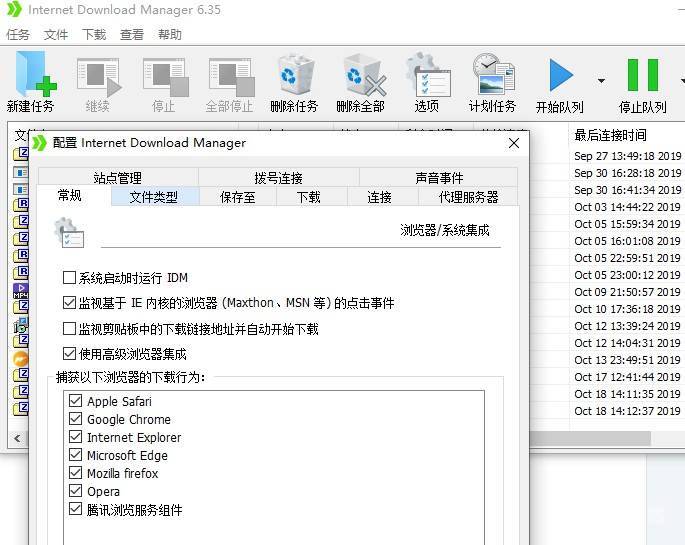Stop the queue with the green pause icon
Screen dimensions: 685x545
643,75
